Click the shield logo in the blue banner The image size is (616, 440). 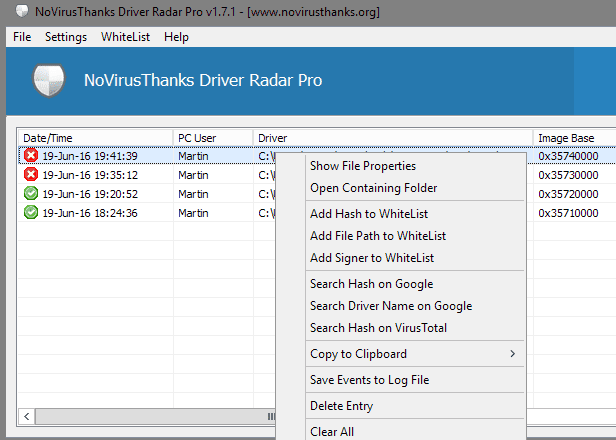49,80
